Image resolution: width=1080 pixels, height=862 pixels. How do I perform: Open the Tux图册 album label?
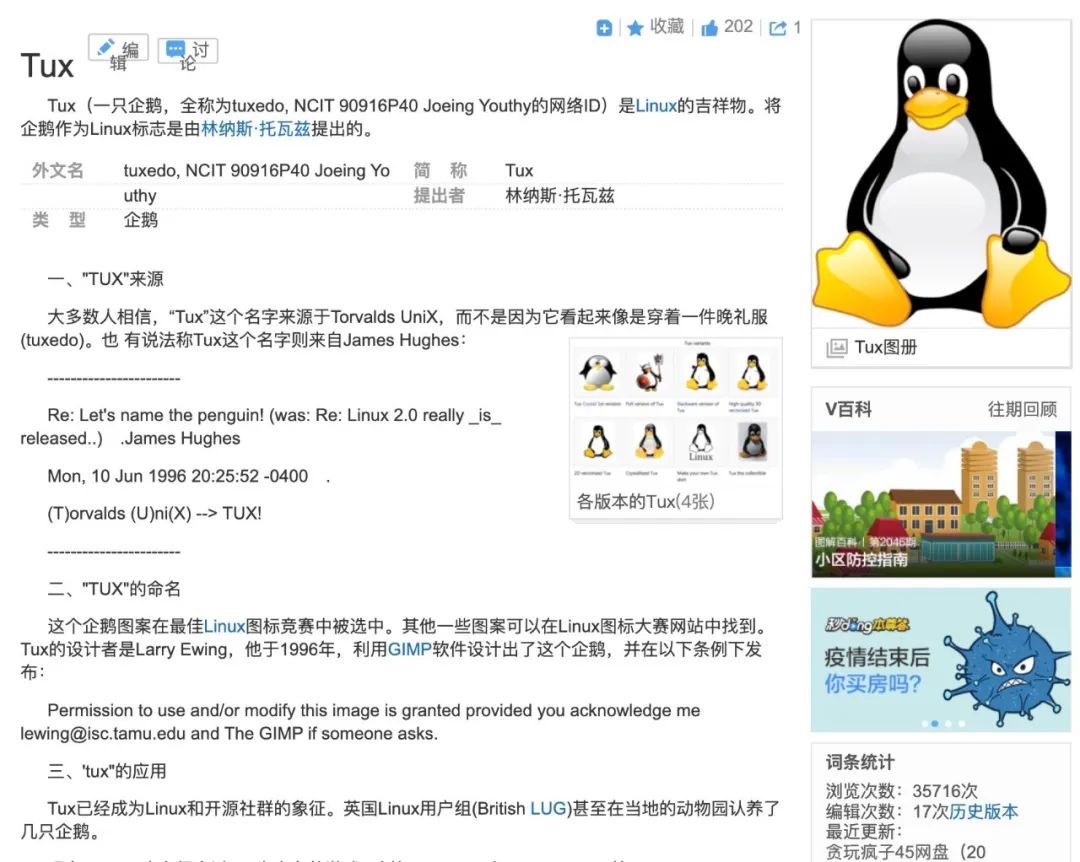click(x=885, y=347)
